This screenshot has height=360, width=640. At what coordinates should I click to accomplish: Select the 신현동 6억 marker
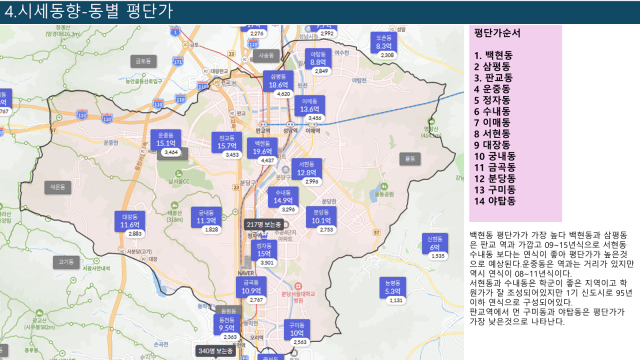tap(435, 244)
